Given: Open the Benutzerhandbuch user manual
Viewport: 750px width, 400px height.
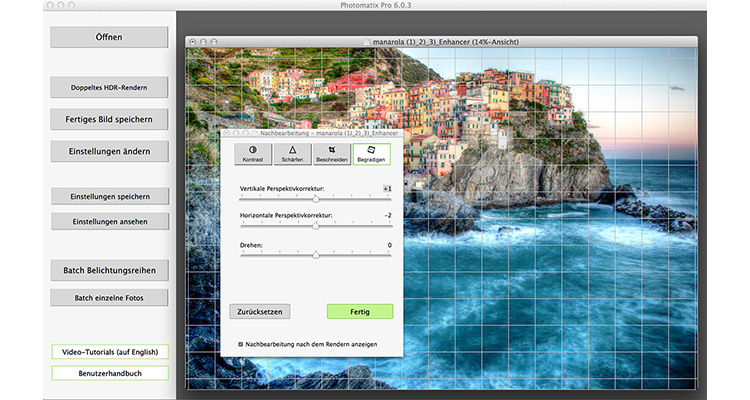Looking at the screenshot, I should point(110,373).
